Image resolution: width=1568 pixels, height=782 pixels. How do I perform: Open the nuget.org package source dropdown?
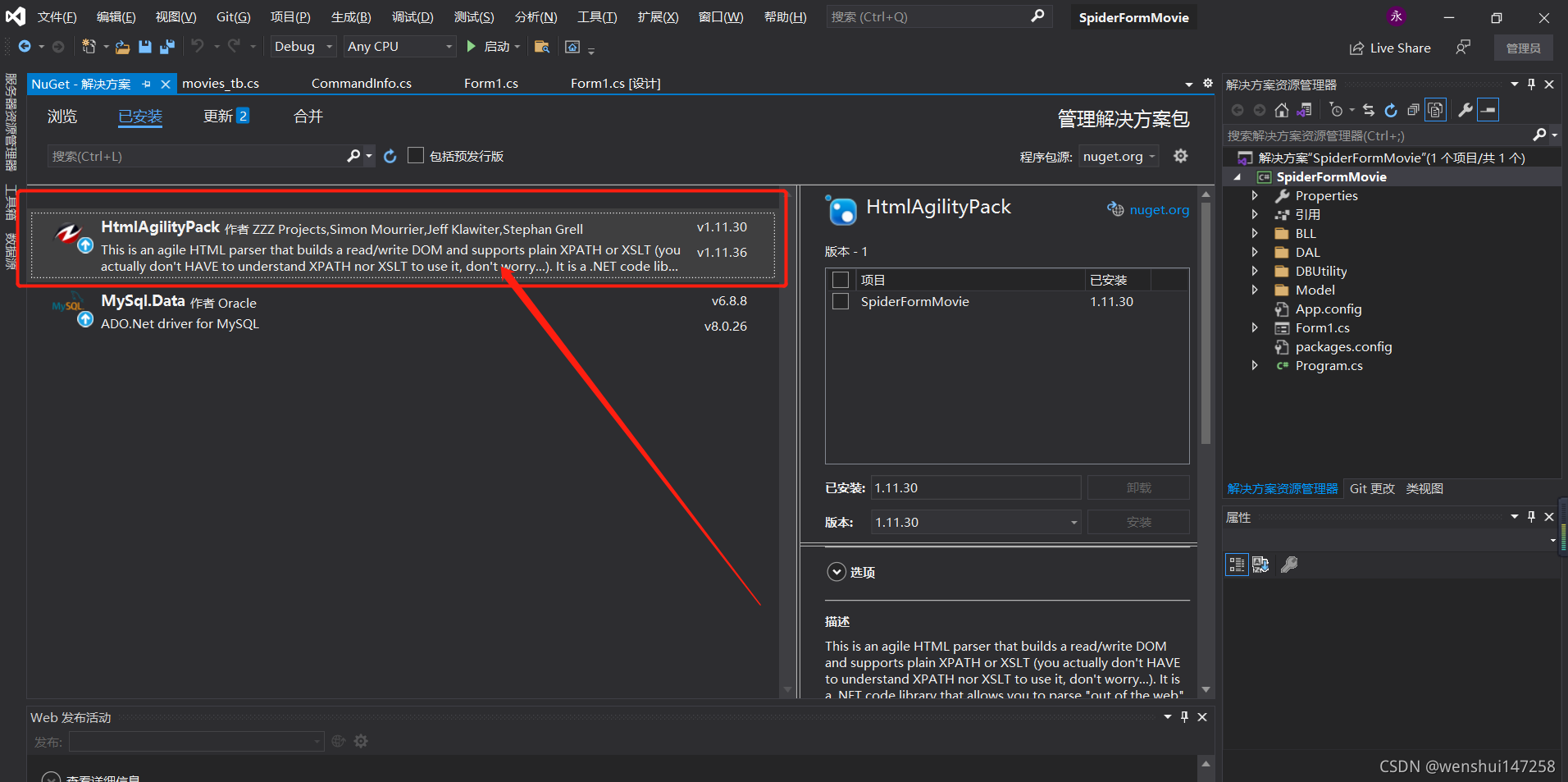point(1119,157)
